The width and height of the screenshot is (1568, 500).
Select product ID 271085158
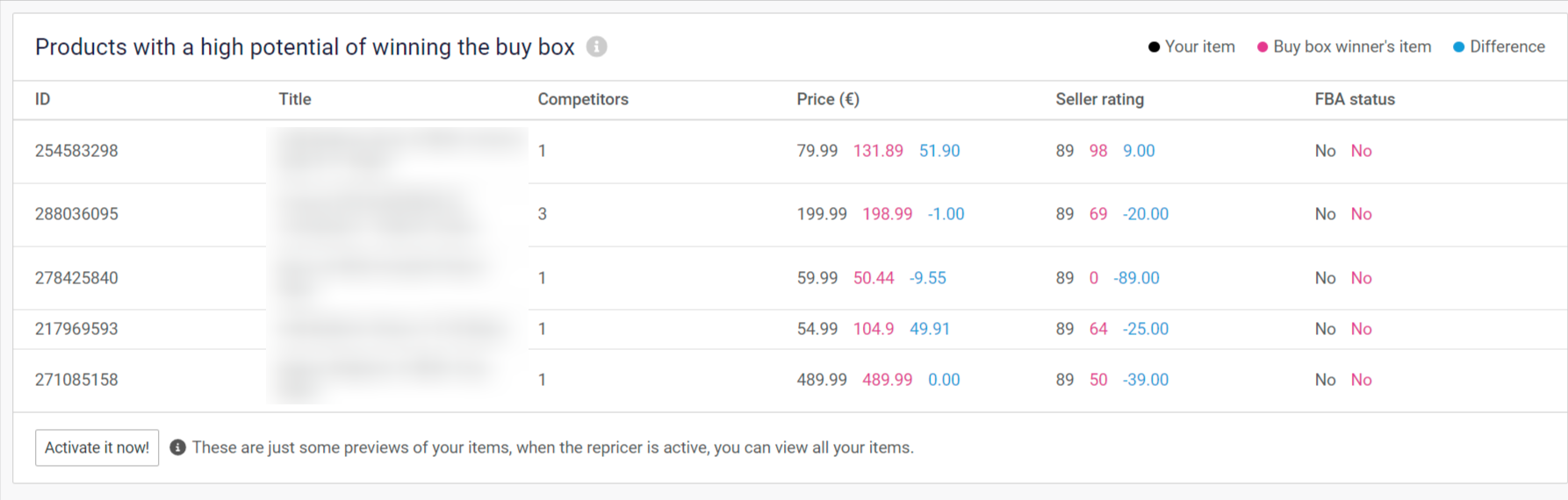(x=76, y=380)
